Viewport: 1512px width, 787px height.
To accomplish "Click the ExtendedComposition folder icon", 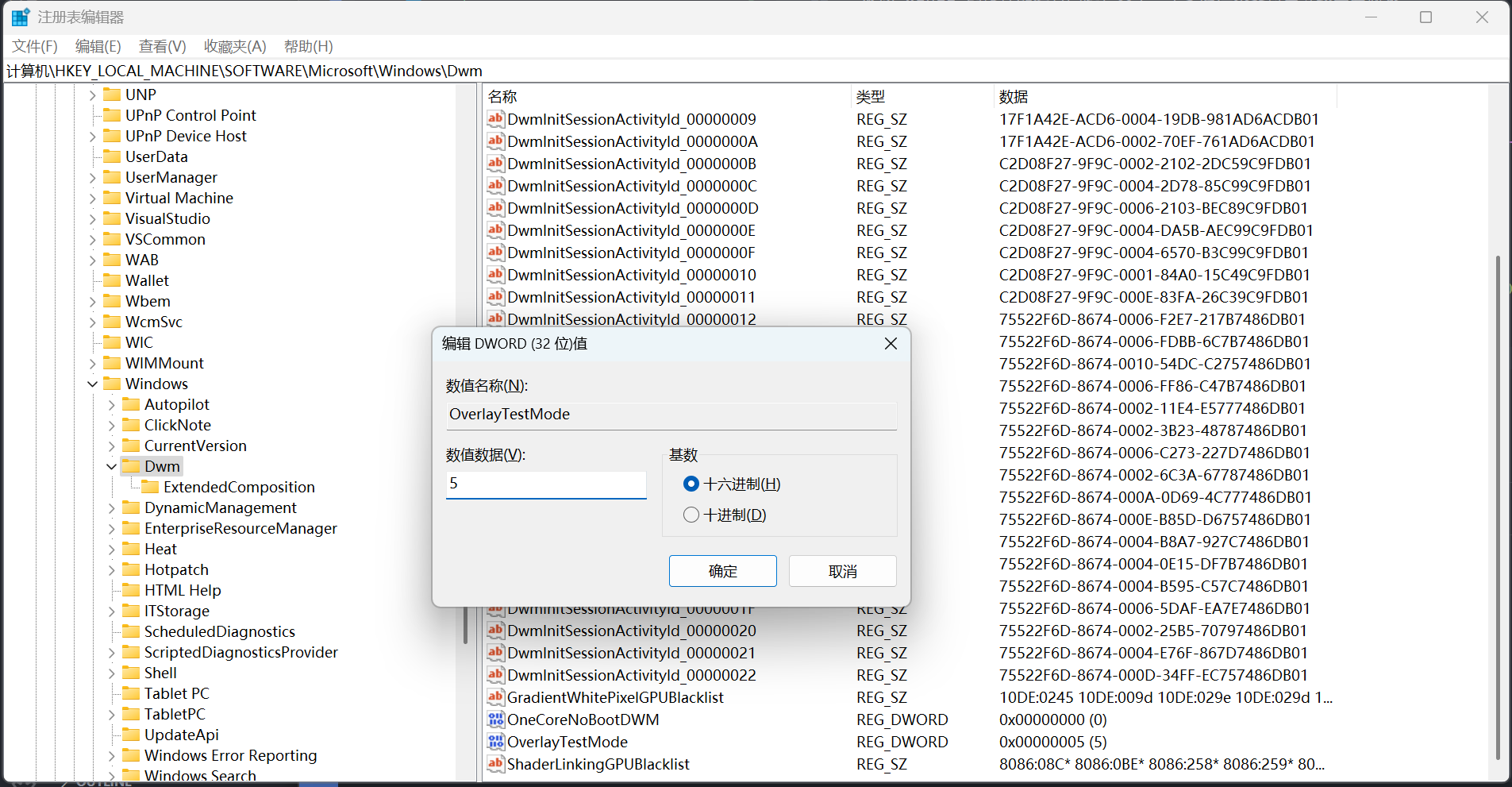I will 150,487.
